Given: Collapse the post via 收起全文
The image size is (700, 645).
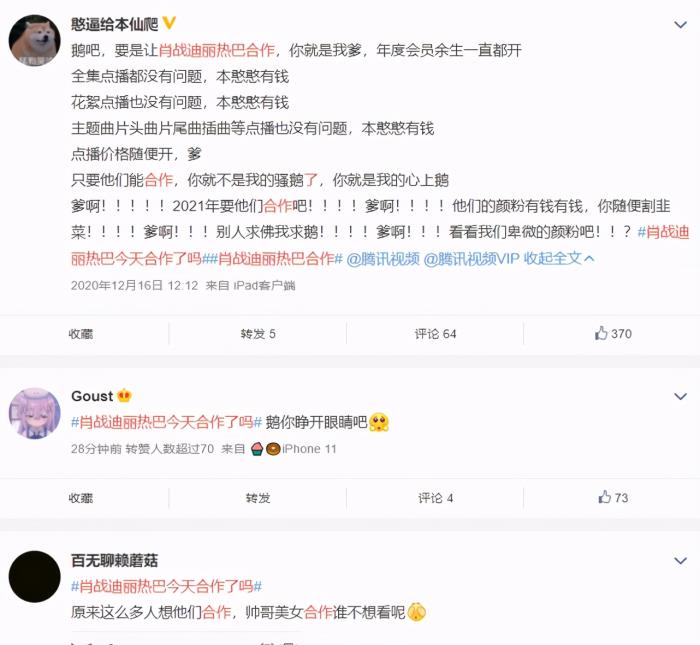Looking at the screenshot, I should (558, 258).
